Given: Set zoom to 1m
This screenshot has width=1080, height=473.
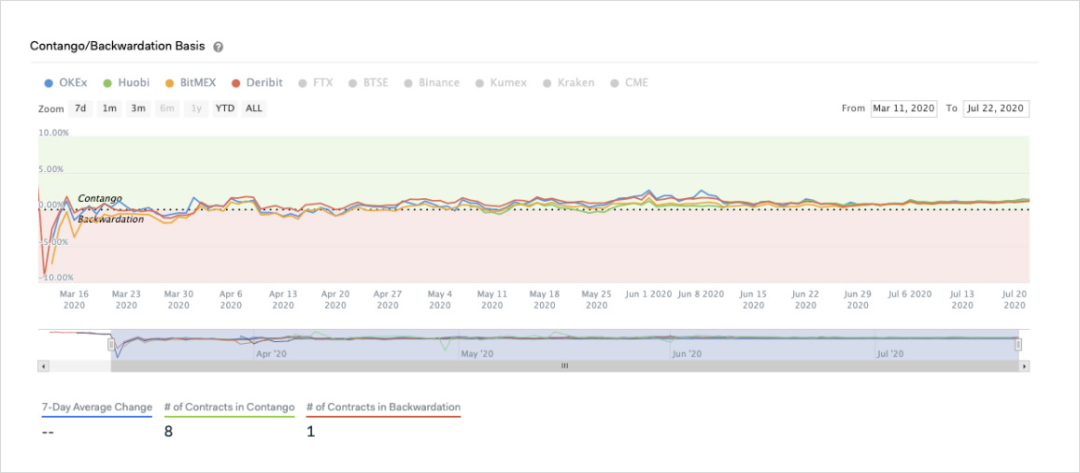Looking at the screenshot, I should [x=109, y=108].
